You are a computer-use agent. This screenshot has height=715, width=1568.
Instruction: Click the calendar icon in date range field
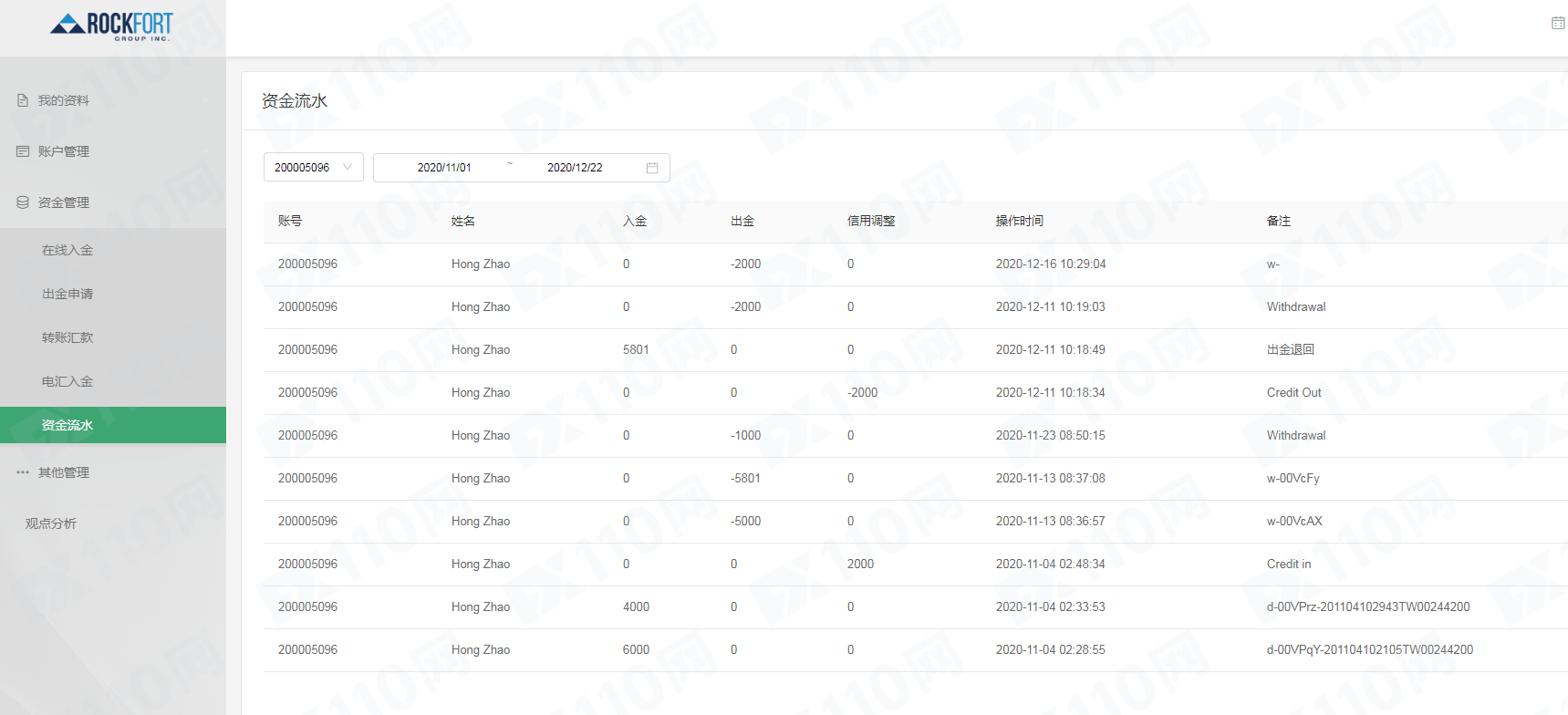tap(652, 168)
